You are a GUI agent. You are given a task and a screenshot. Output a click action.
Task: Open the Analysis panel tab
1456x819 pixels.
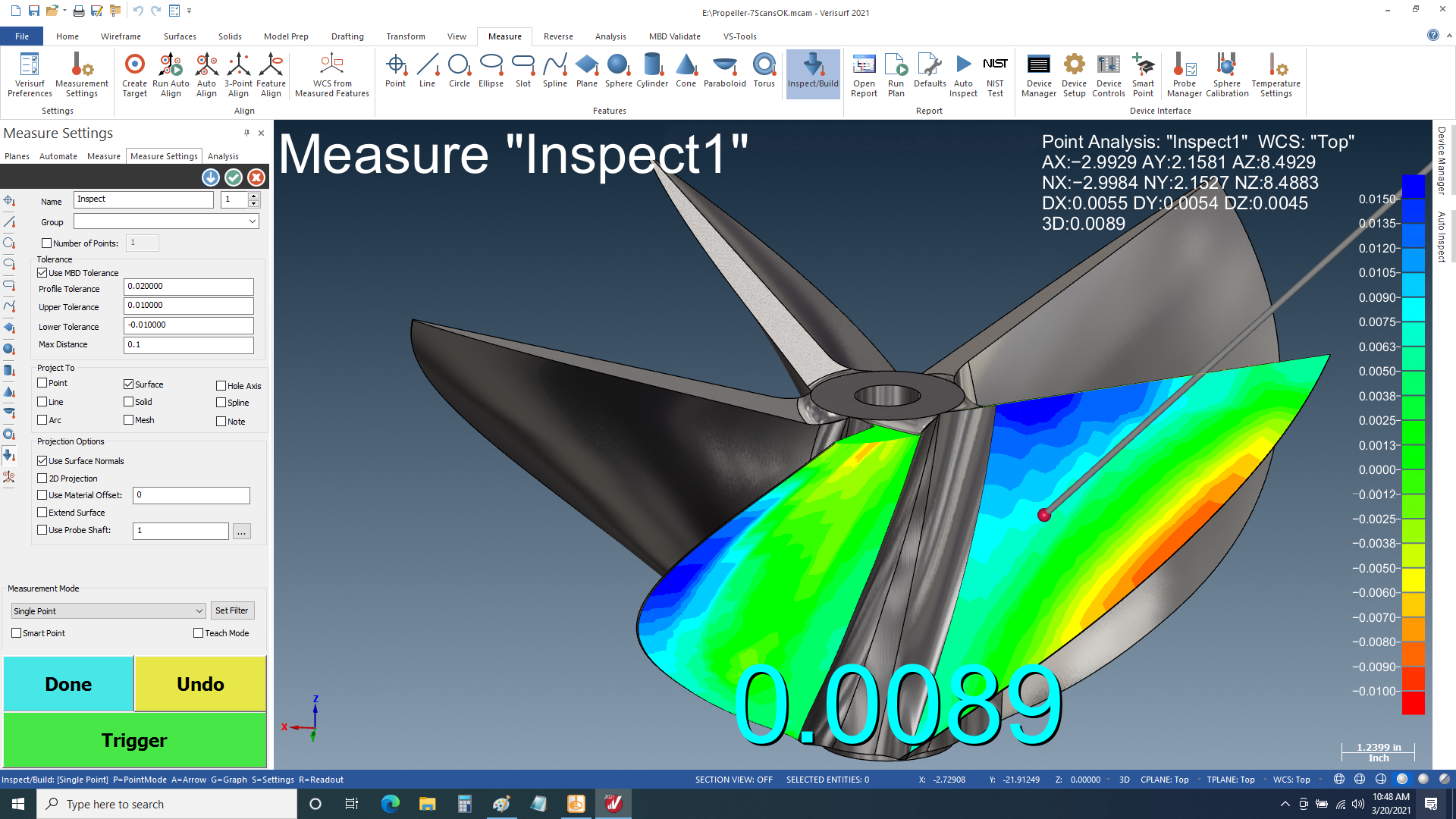pyautogui.click(x=223, y=156)
